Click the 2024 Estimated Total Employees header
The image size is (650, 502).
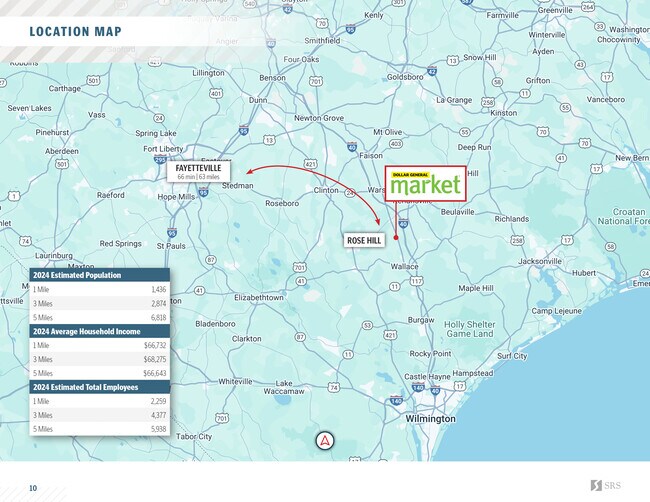click(99, 387)
